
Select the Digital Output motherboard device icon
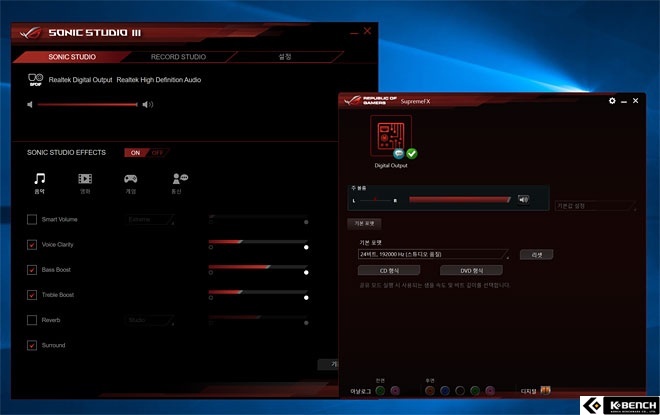click(x=391, y=136)
